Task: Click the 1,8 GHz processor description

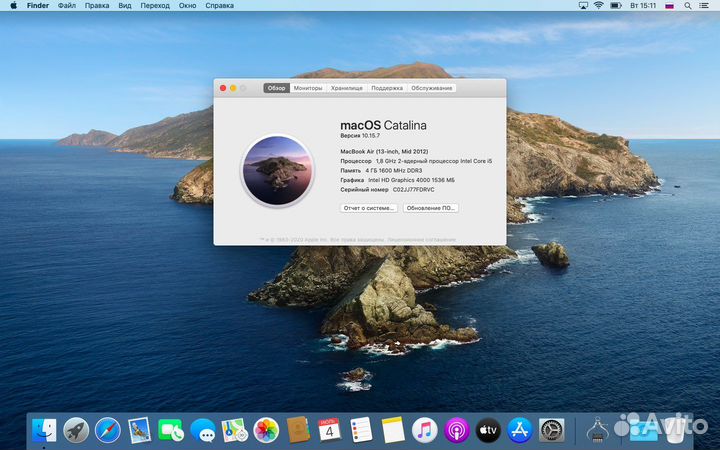Action: 433,161
